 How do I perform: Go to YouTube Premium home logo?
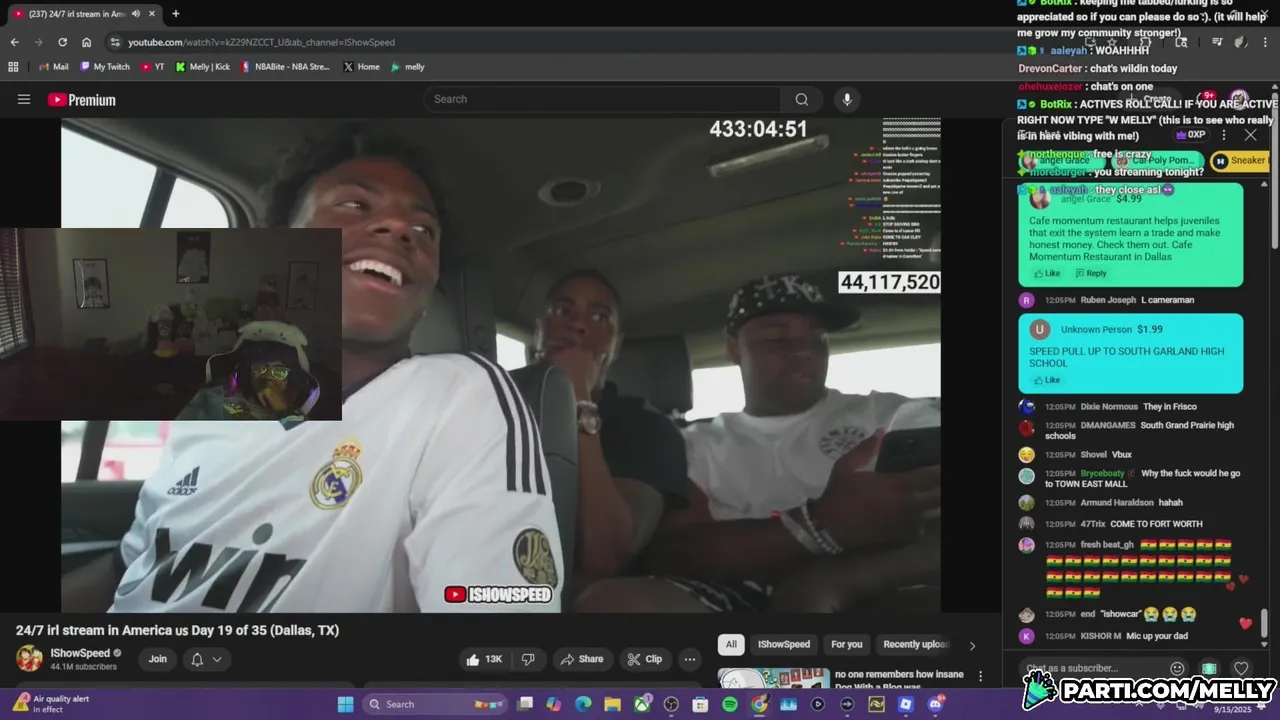pyautogui.click(x=82, y=100)
